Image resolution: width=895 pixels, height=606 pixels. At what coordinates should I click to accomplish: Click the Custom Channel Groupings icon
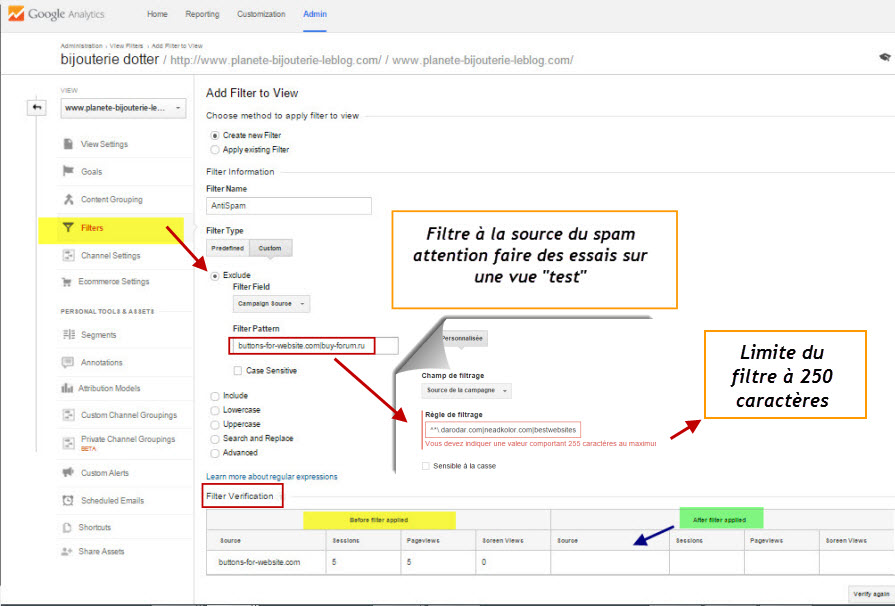[68, 415]
